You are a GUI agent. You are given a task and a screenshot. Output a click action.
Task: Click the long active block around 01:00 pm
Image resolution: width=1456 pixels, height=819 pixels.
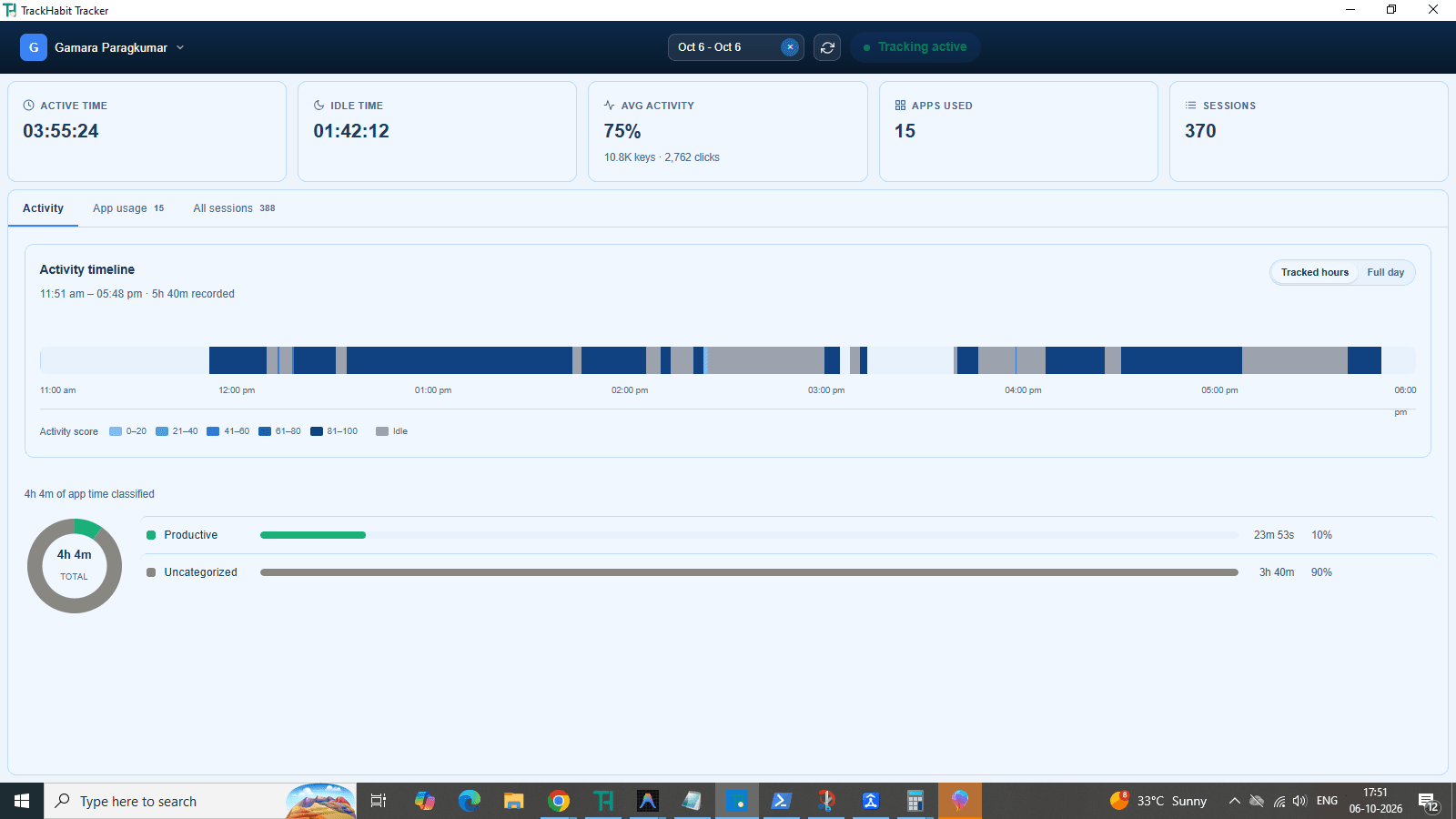(x=460, y=360)
